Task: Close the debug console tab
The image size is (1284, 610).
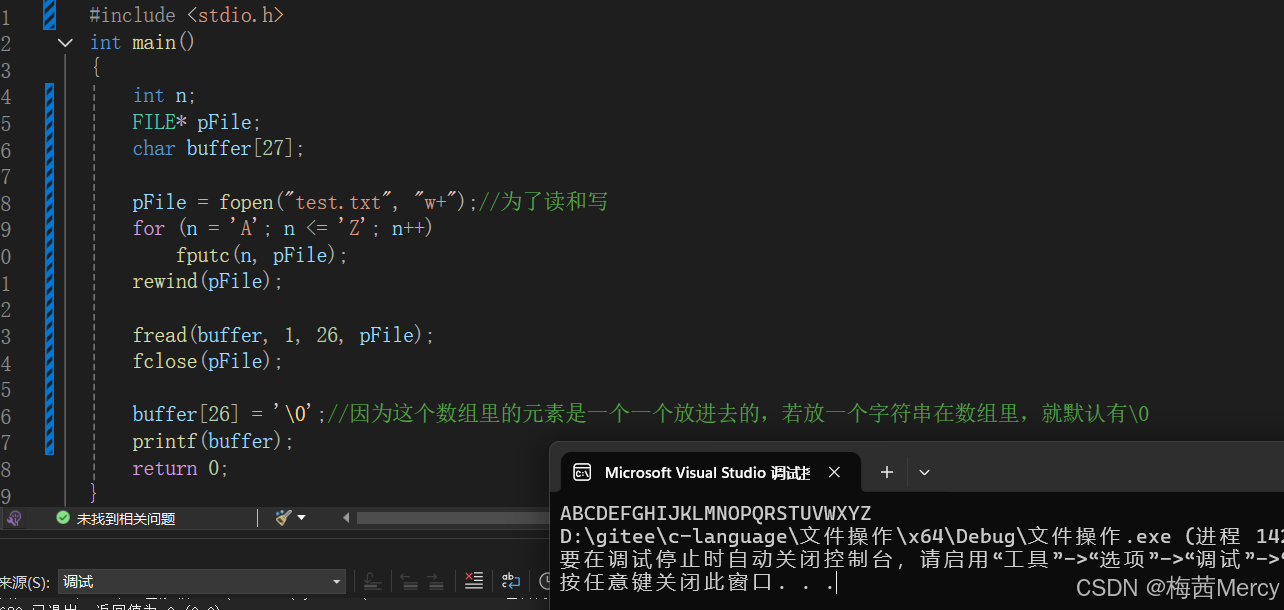Action: pyautogui.click(x=834, y=472)
